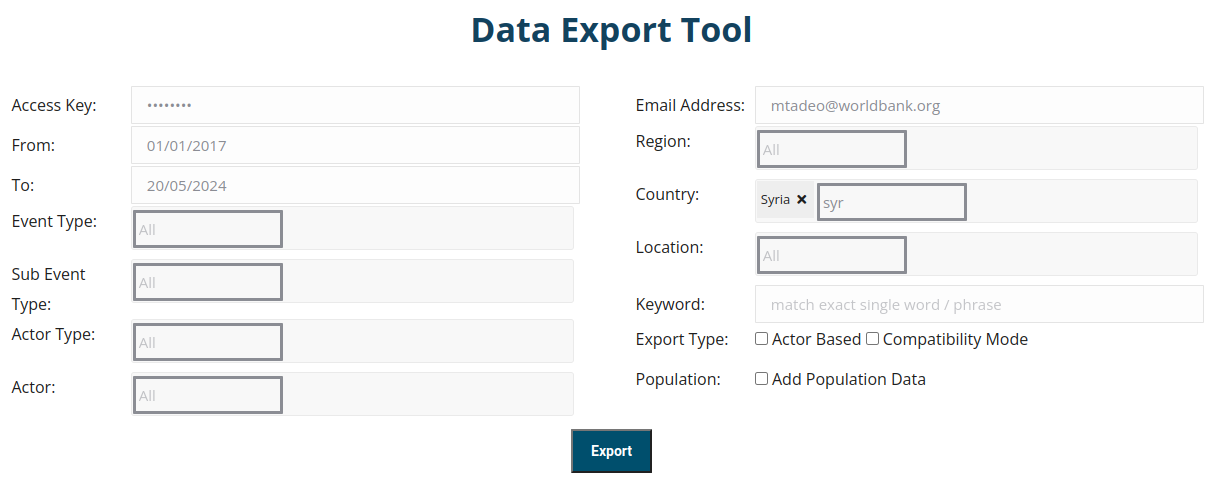
Task: Click the Email Address input field
Action: (978, 105)
